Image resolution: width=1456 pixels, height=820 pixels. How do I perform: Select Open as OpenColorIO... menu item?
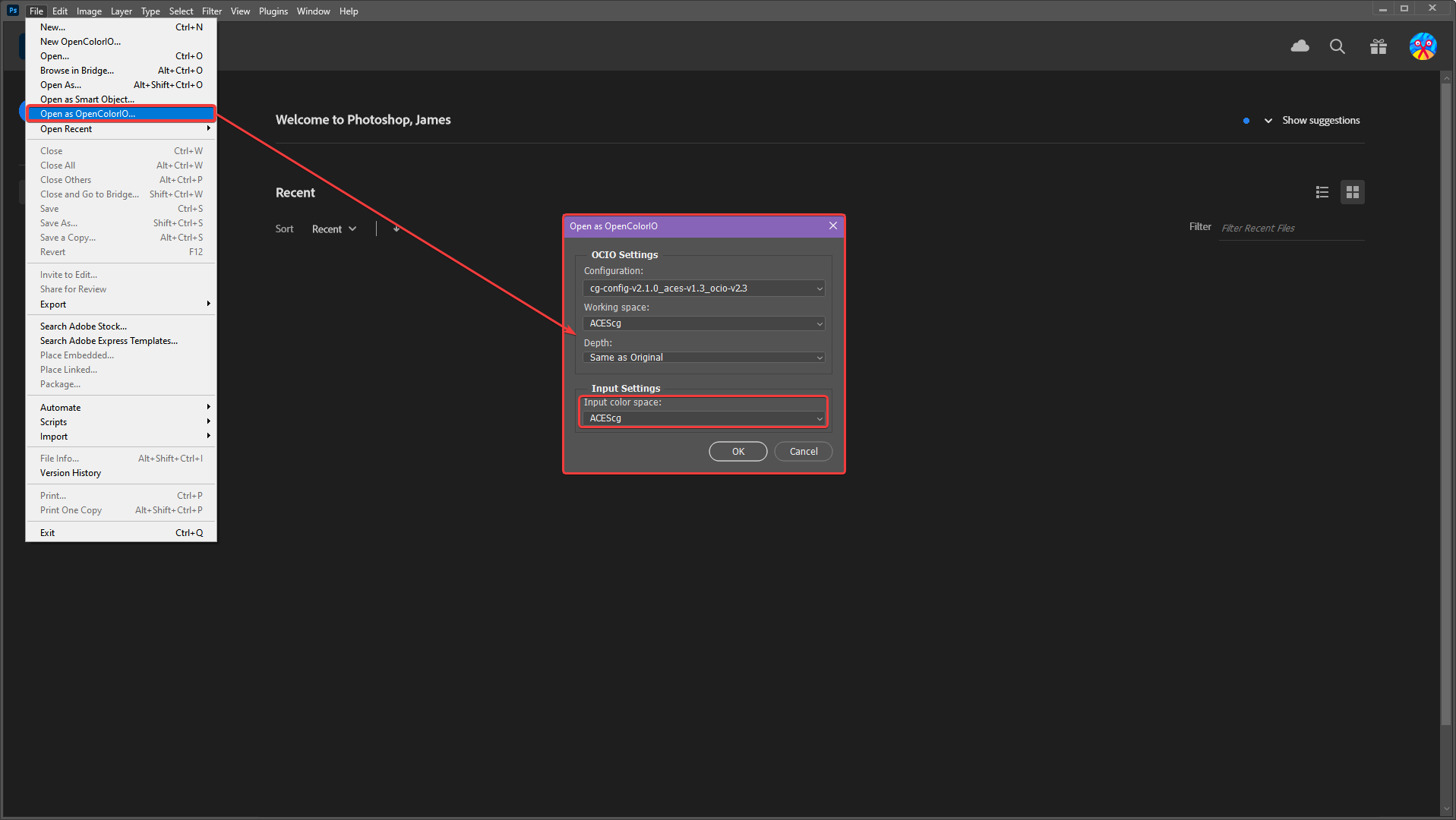pyautogui.click(x=121, y=114)
